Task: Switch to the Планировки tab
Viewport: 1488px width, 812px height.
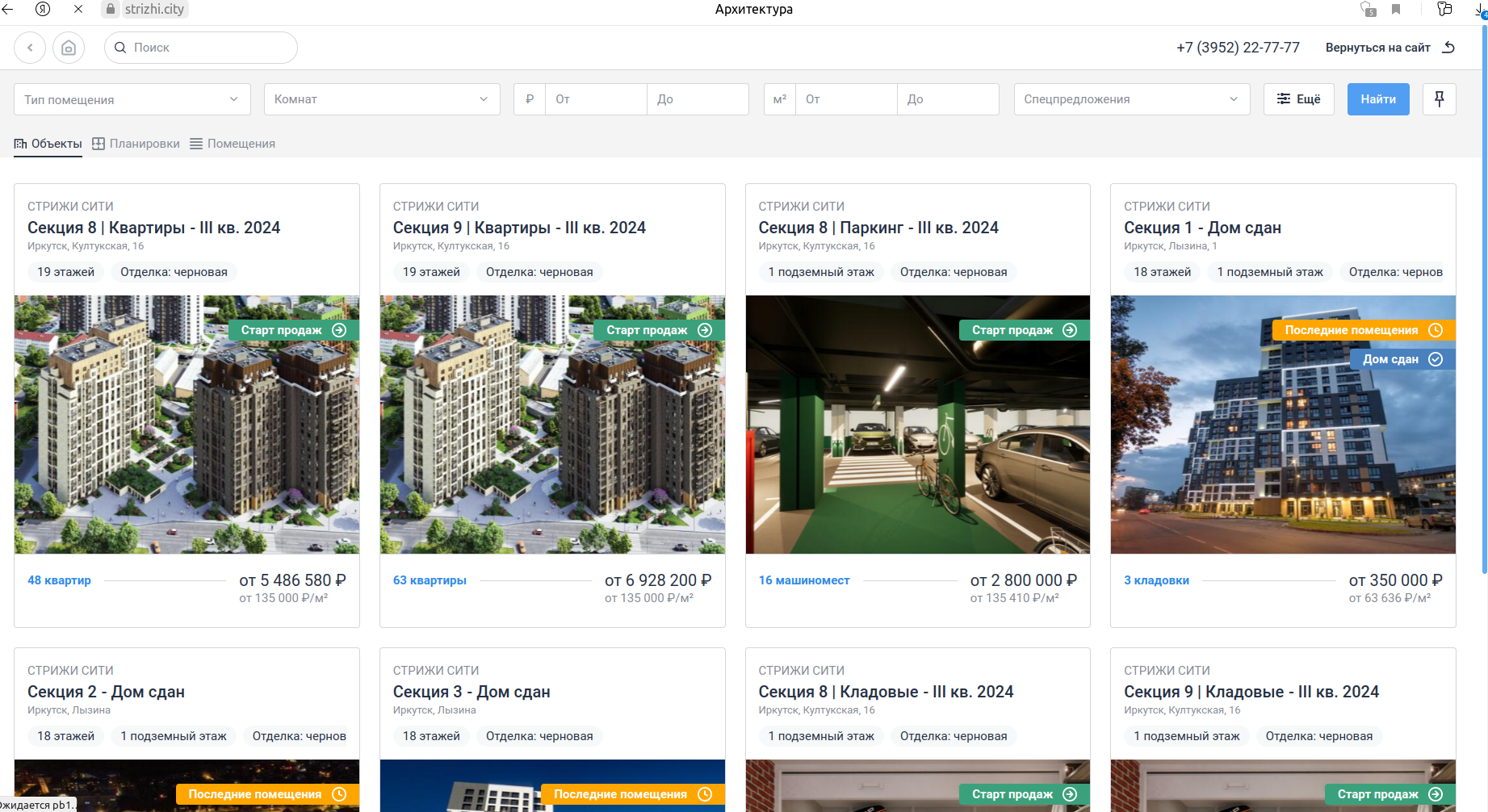Action: pyautogui.click(x=136, y=144)
